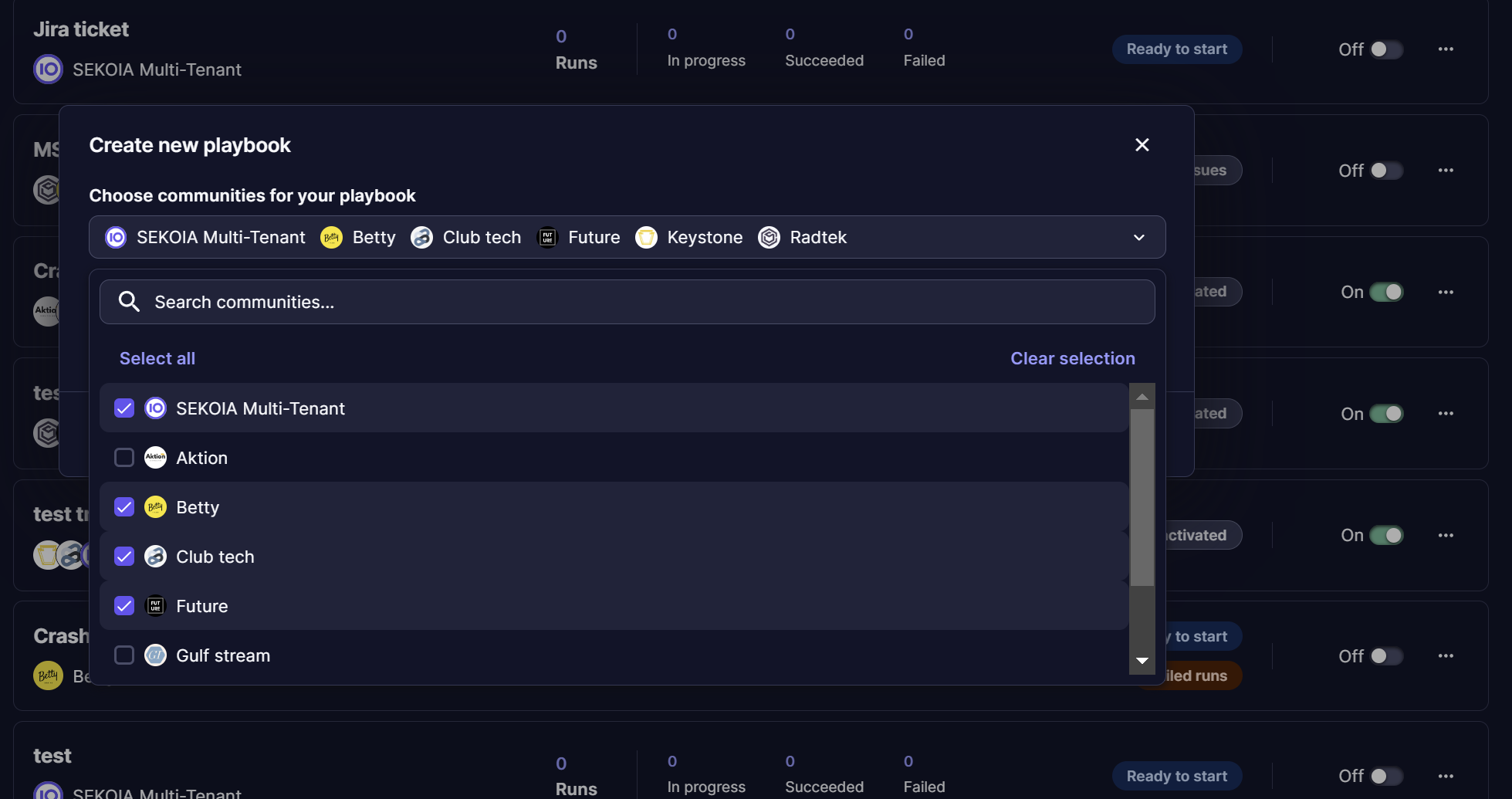Image resolution: width=1512 pixels, height=799 pixels.
Task: Click the Club tech logo in list
Action: pos(156,557)
